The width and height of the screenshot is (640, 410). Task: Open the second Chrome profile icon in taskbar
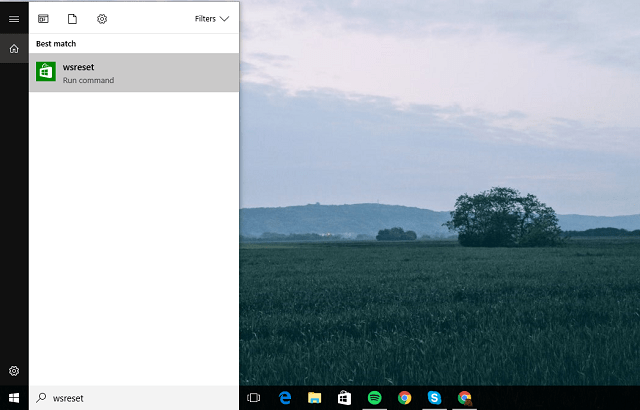pos(464,398)
